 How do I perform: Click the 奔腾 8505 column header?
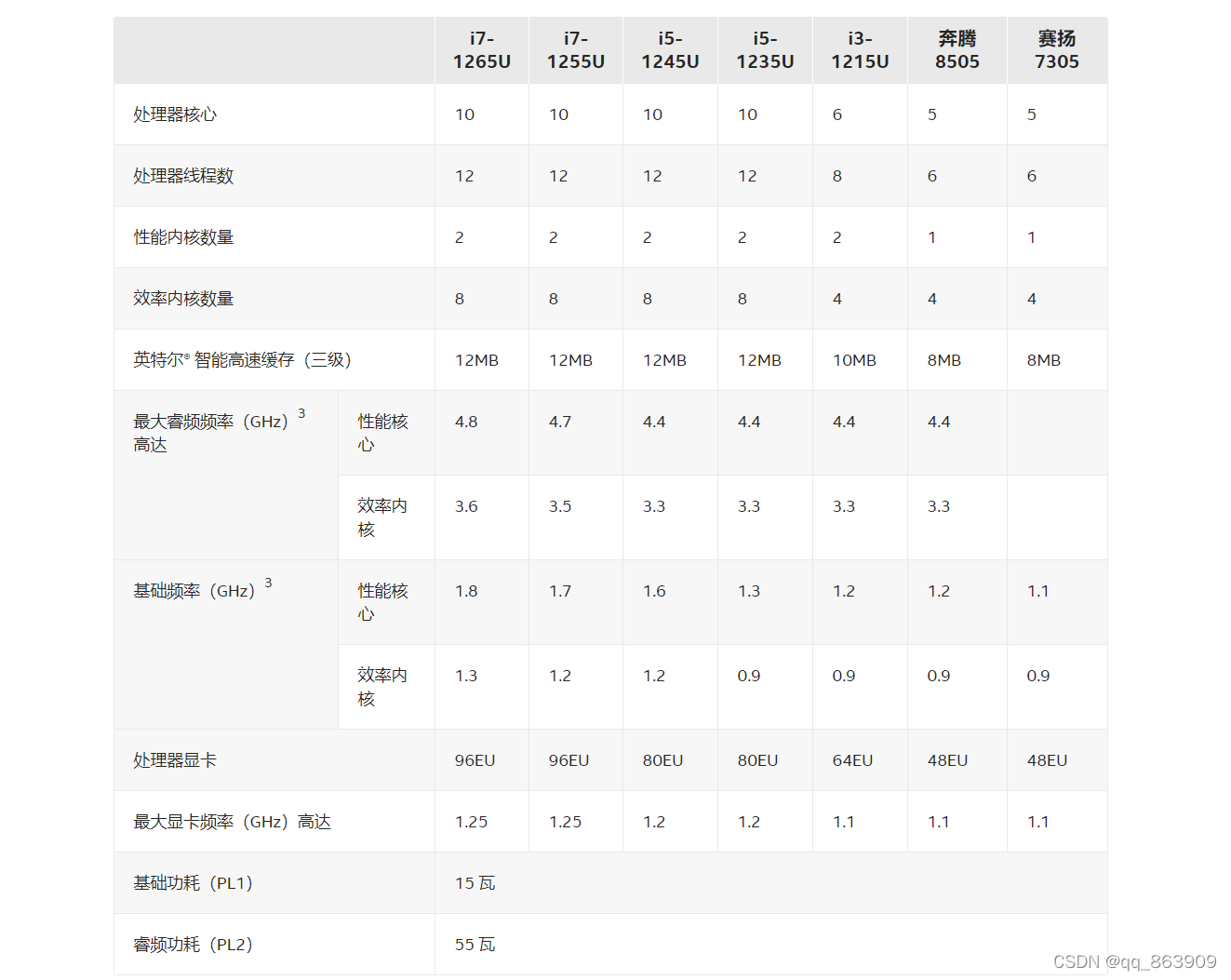957,50
